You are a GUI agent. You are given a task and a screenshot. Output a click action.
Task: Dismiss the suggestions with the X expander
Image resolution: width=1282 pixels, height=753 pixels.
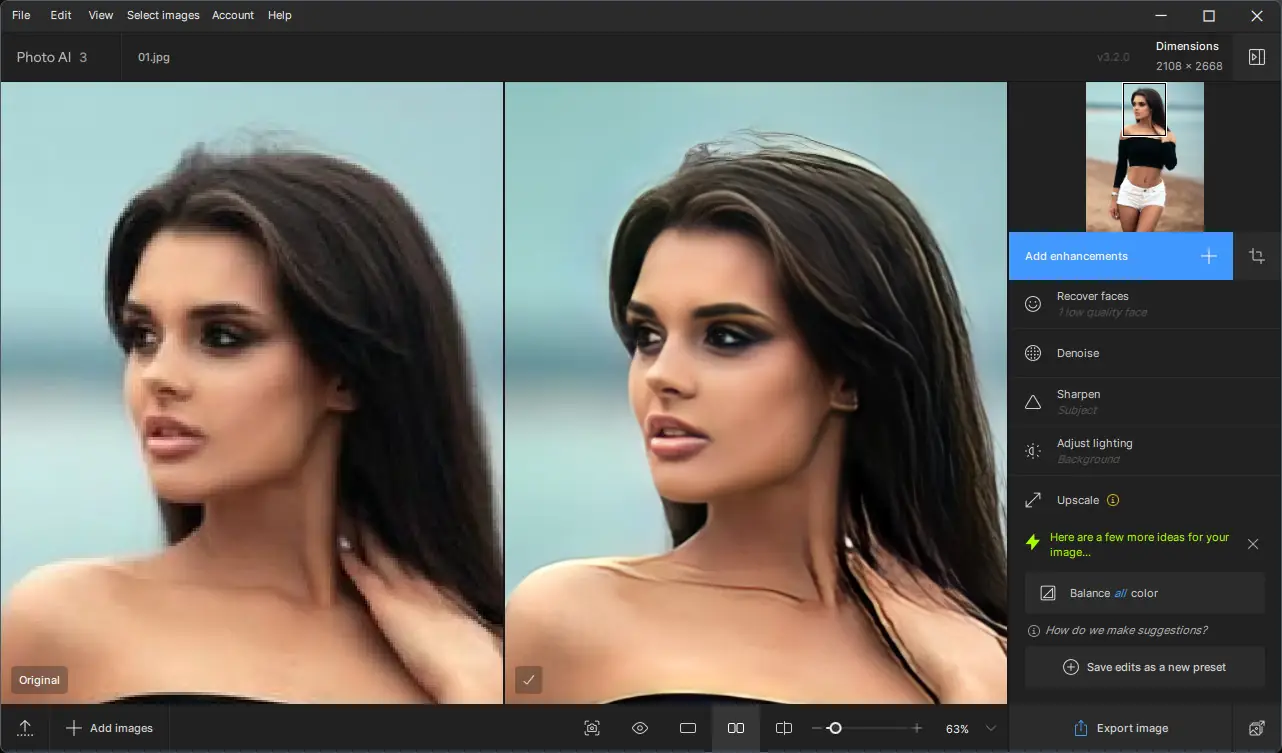click(1253, 544)
